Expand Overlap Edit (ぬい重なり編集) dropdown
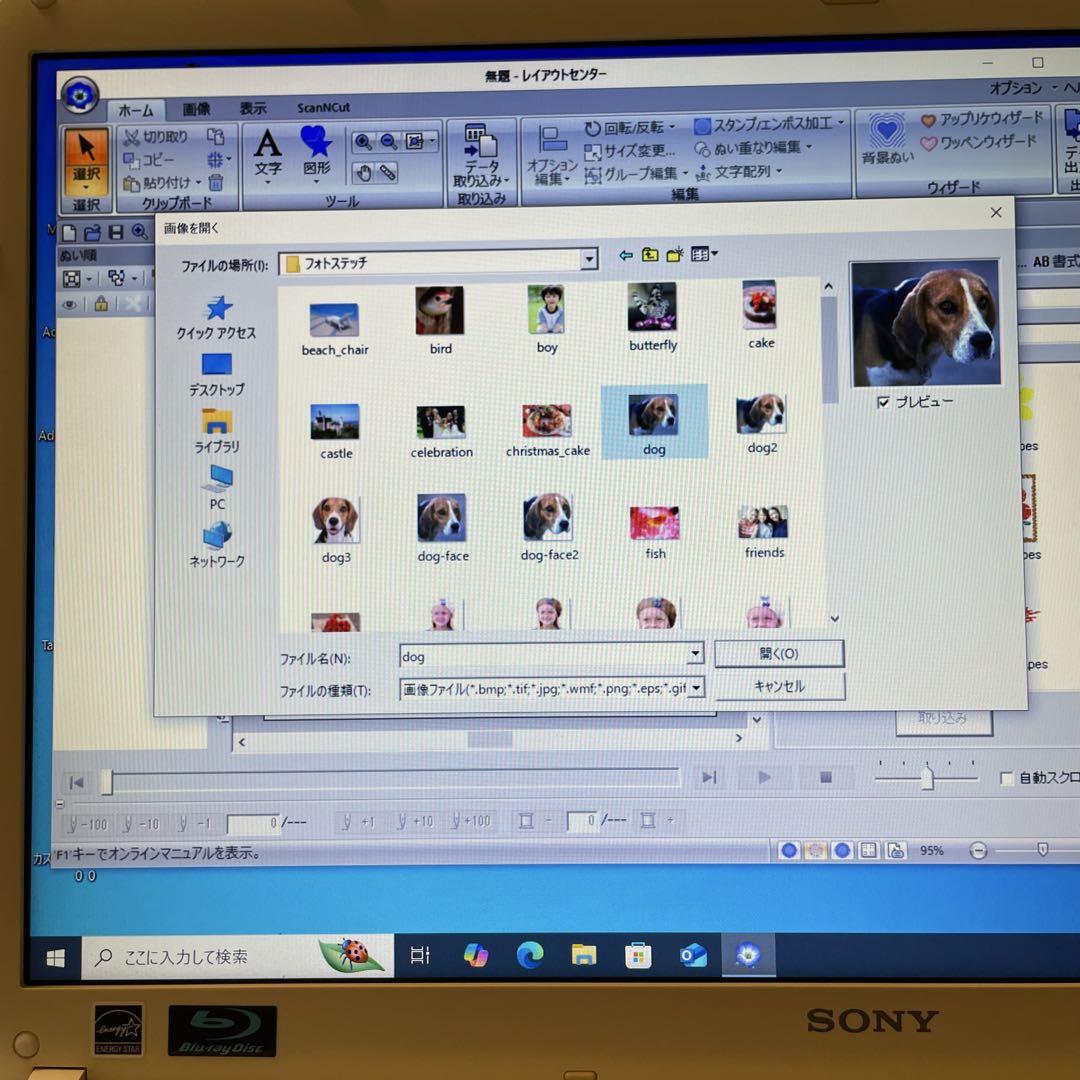The image size is (1080, 1080). click(x=809, y=147)
